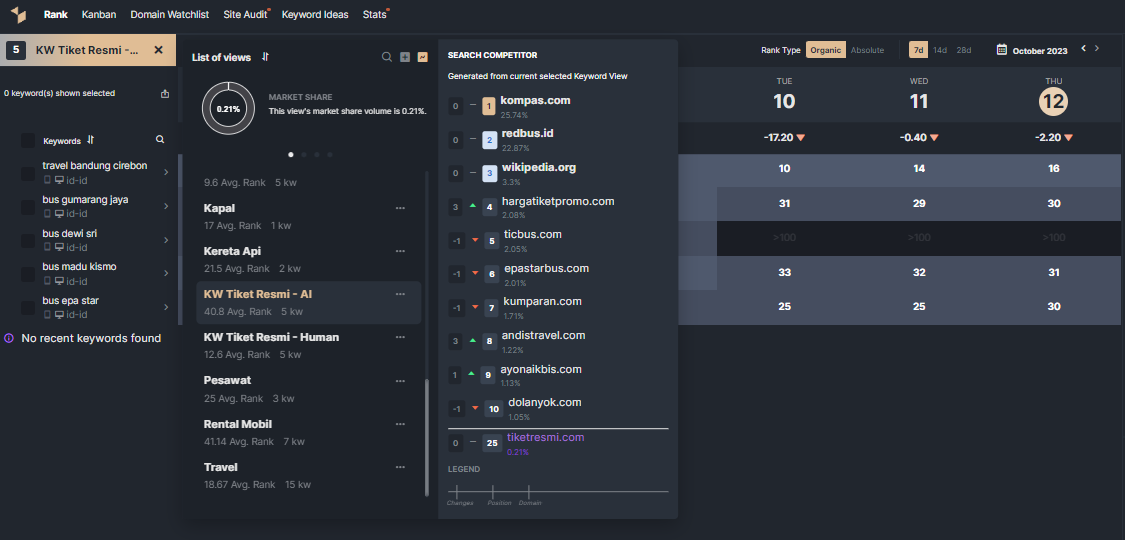Close the KW Tiket Resmi view tab

pos(159,49)
